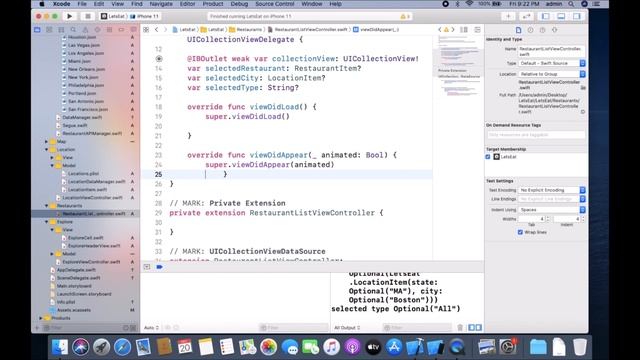This screenshot has height=360, width=640.
Task: Open the Line Endings dropdown
Action: click(x=552, y=199)
